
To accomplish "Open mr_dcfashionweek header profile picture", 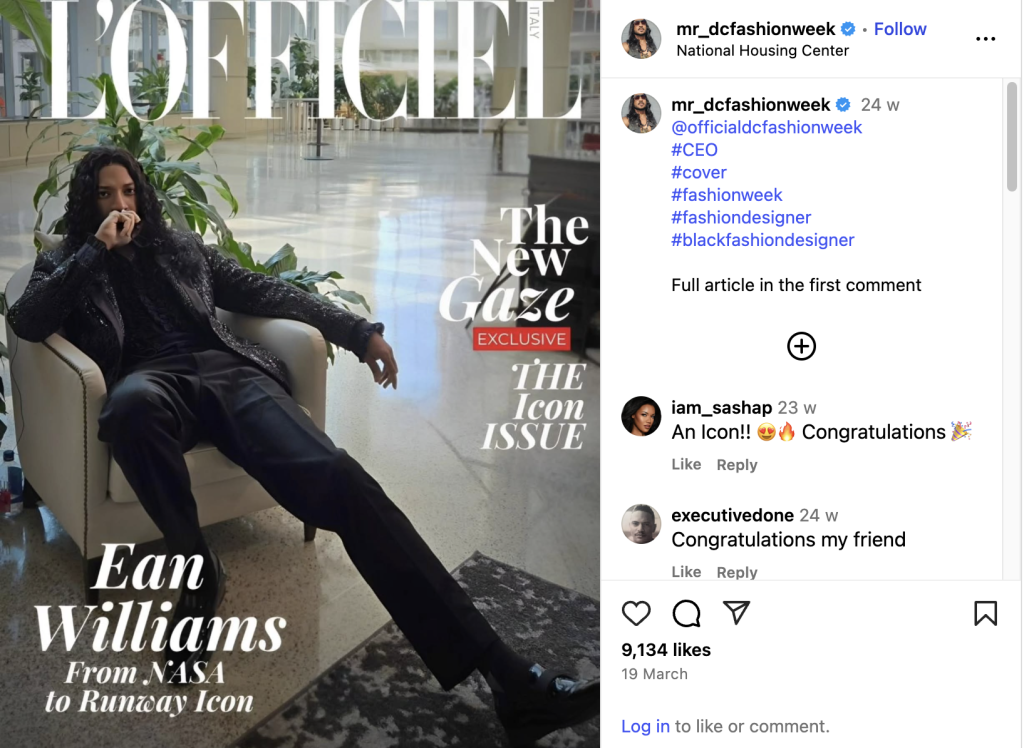I will [x=641, y=39].
